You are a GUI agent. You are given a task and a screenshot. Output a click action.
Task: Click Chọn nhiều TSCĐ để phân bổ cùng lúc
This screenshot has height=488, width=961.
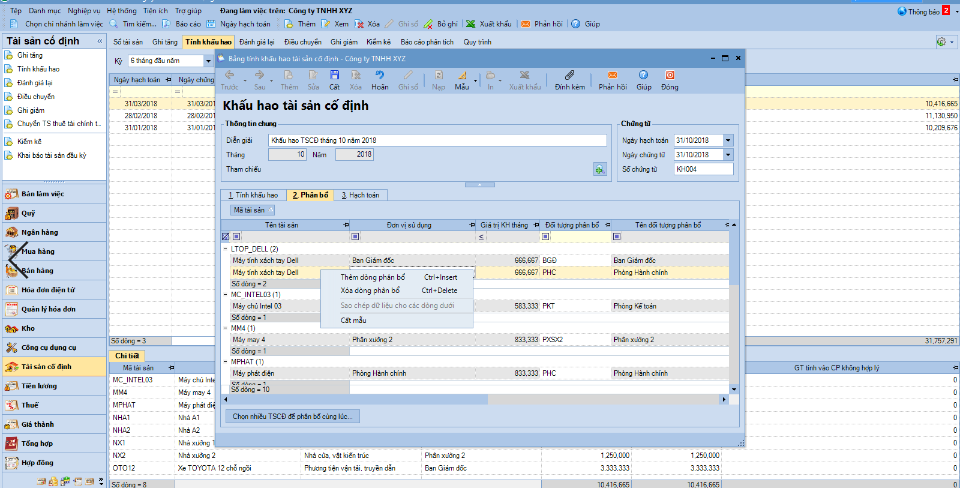tap(292, 416)
